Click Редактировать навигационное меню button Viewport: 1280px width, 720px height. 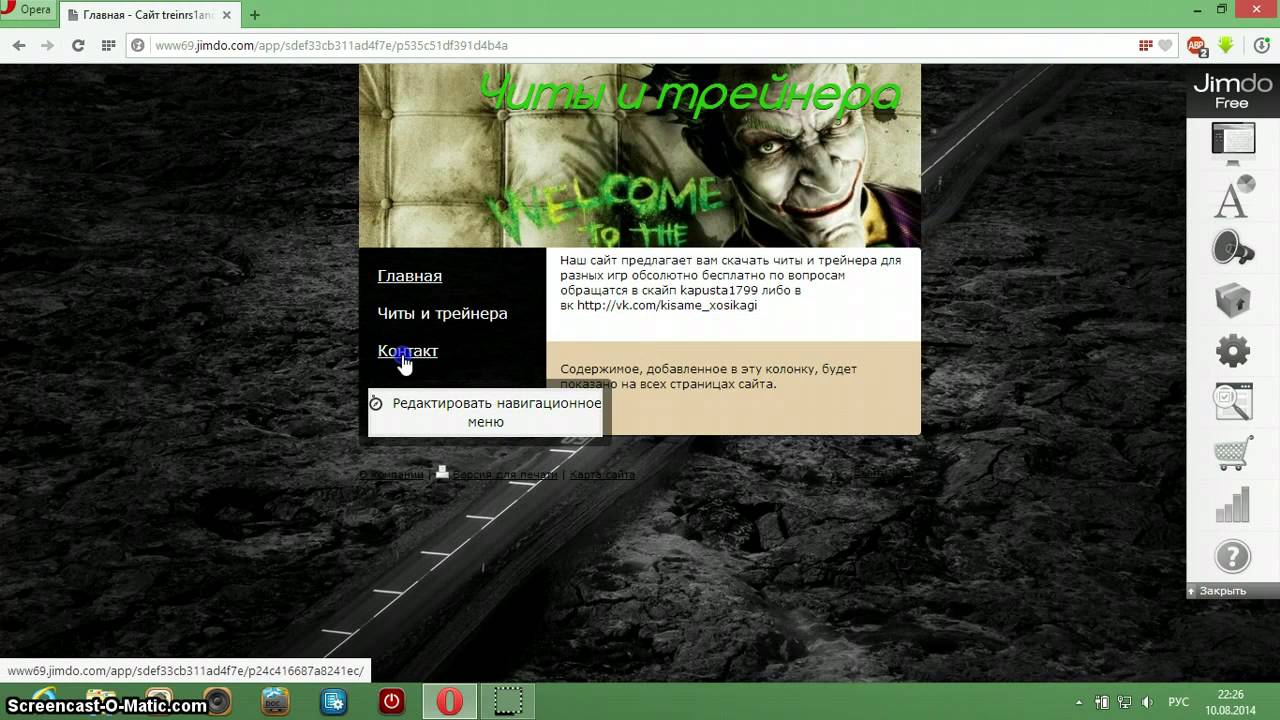click(486, 412)
